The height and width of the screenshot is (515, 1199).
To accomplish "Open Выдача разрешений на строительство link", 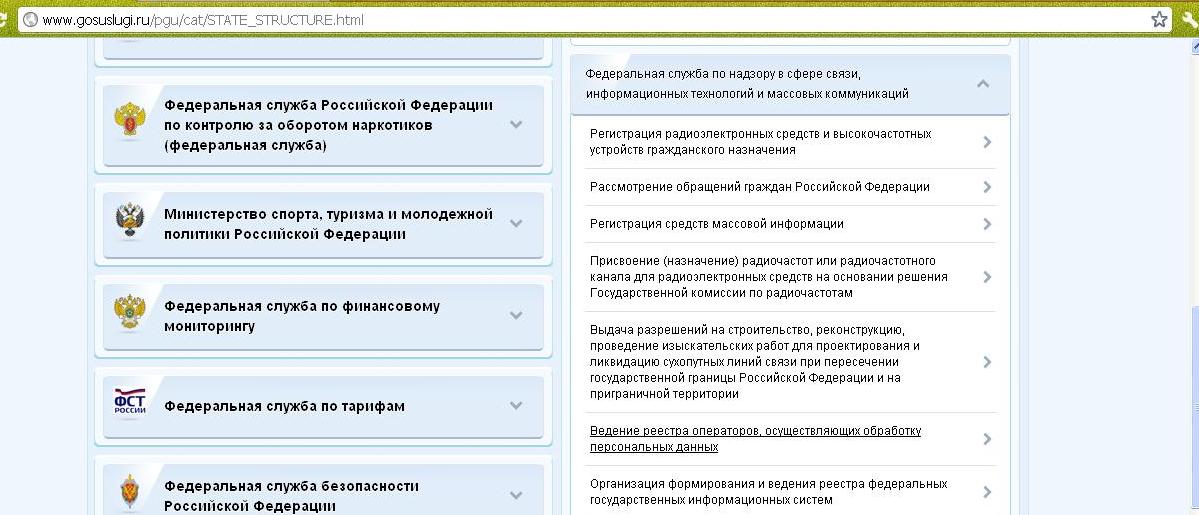I will (x=755, y=362).
